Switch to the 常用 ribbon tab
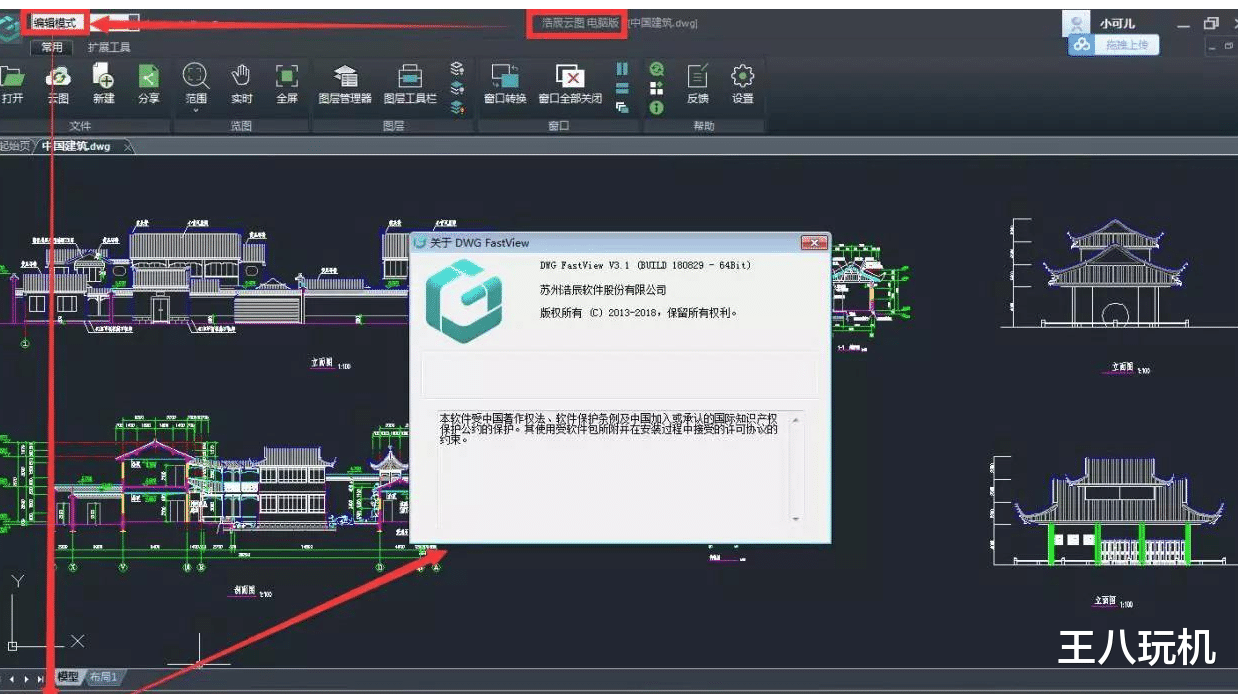The height and width of the screenshot is (694, 1238). point(52,47)
